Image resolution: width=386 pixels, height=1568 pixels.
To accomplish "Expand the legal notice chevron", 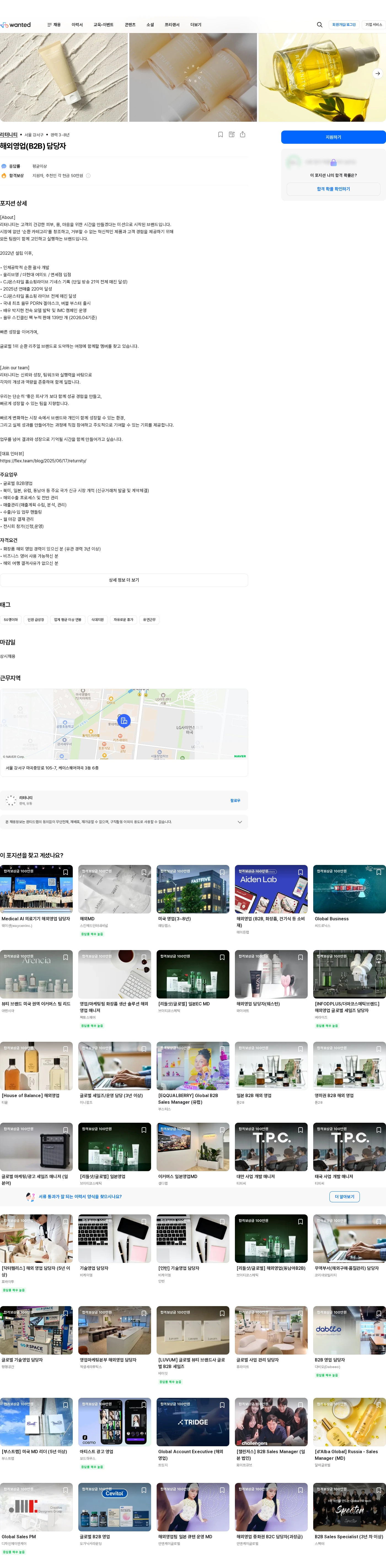I will 240,822.
